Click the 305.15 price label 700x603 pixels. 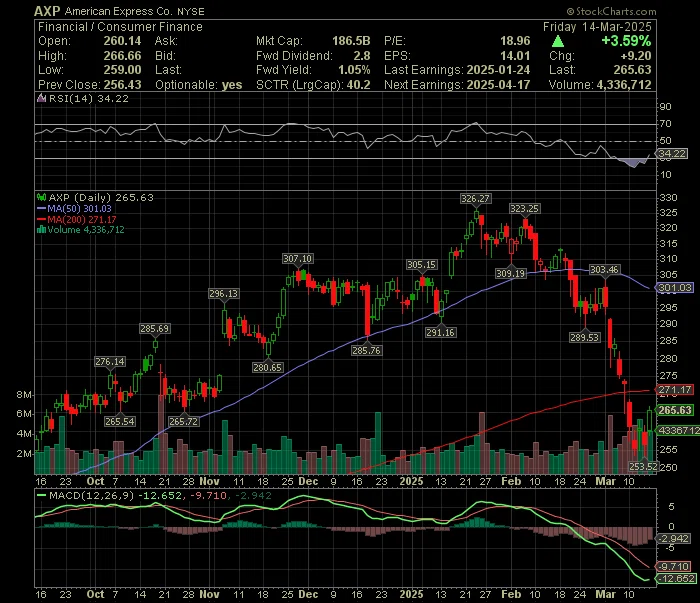point(421,265)
